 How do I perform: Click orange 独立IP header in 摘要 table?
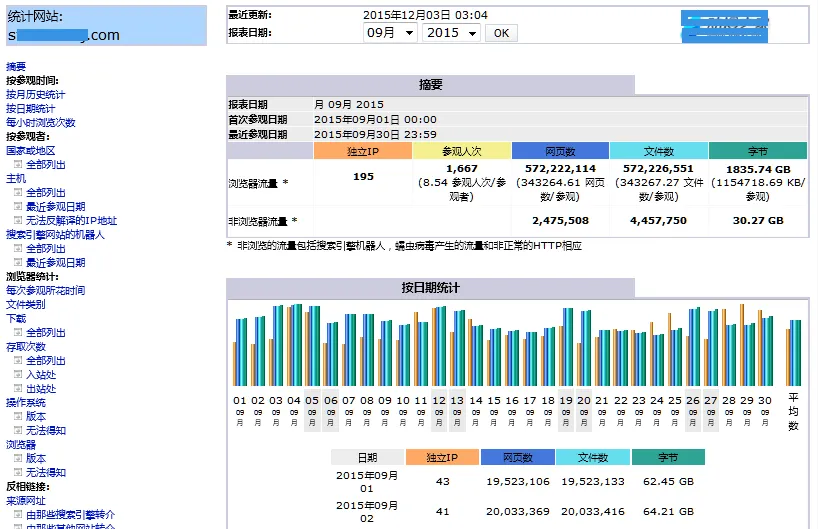[363, 151]
